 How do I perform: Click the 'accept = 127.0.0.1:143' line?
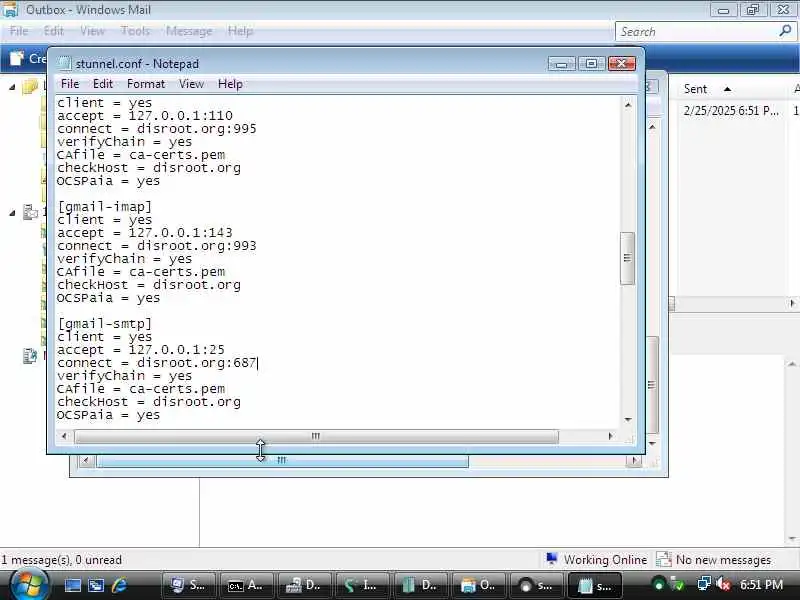click(x=145, y=233)
